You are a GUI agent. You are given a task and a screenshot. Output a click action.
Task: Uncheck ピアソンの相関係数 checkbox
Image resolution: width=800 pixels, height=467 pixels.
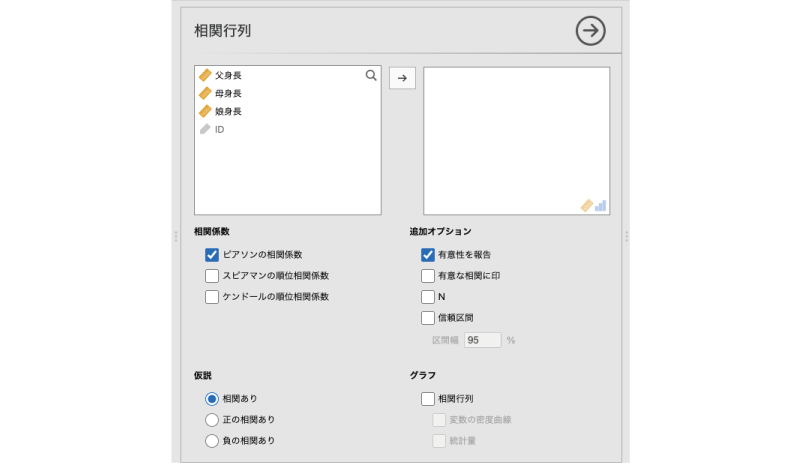(212, 255)
